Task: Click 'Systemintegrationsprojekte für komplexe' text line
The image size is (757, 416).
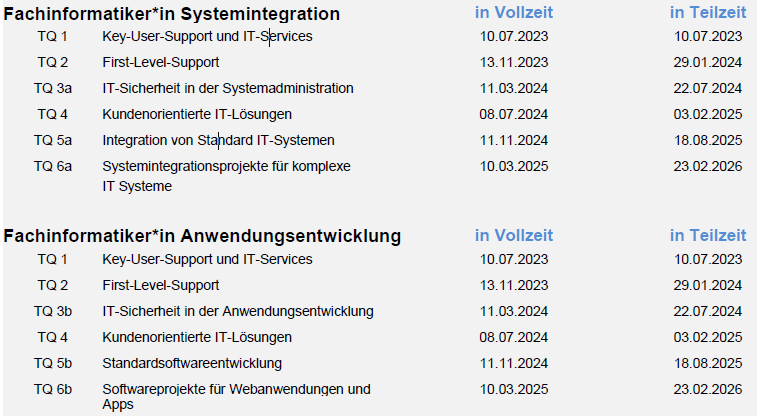Action: click(x=226, y=166)
